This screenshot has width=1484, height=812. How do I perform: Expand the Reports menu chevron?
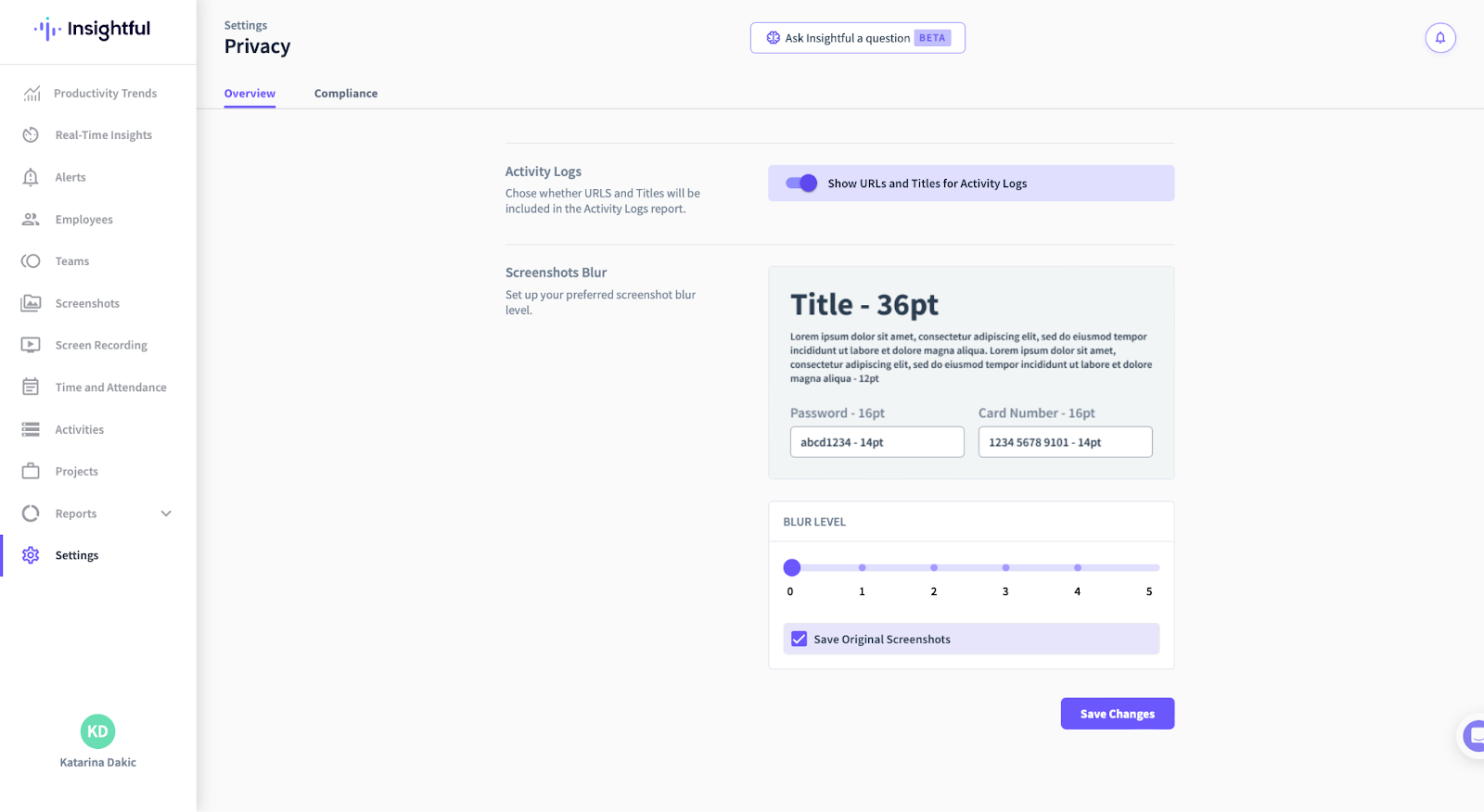point(166,514)
